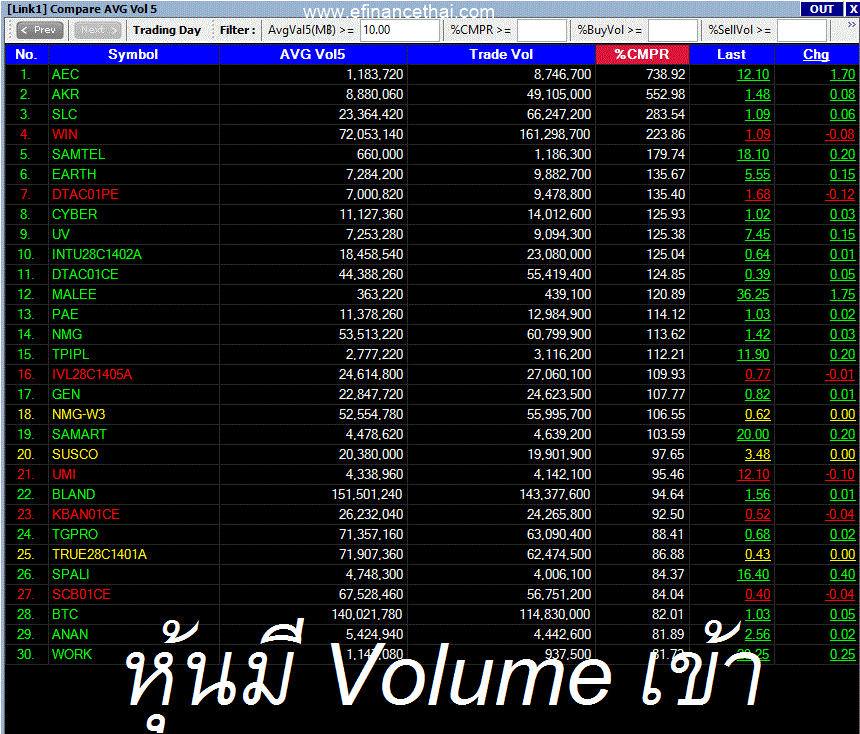Screen dimensions: 860x734
Task: Sort by the Trade Vol column header
Action: click(501, 54)
